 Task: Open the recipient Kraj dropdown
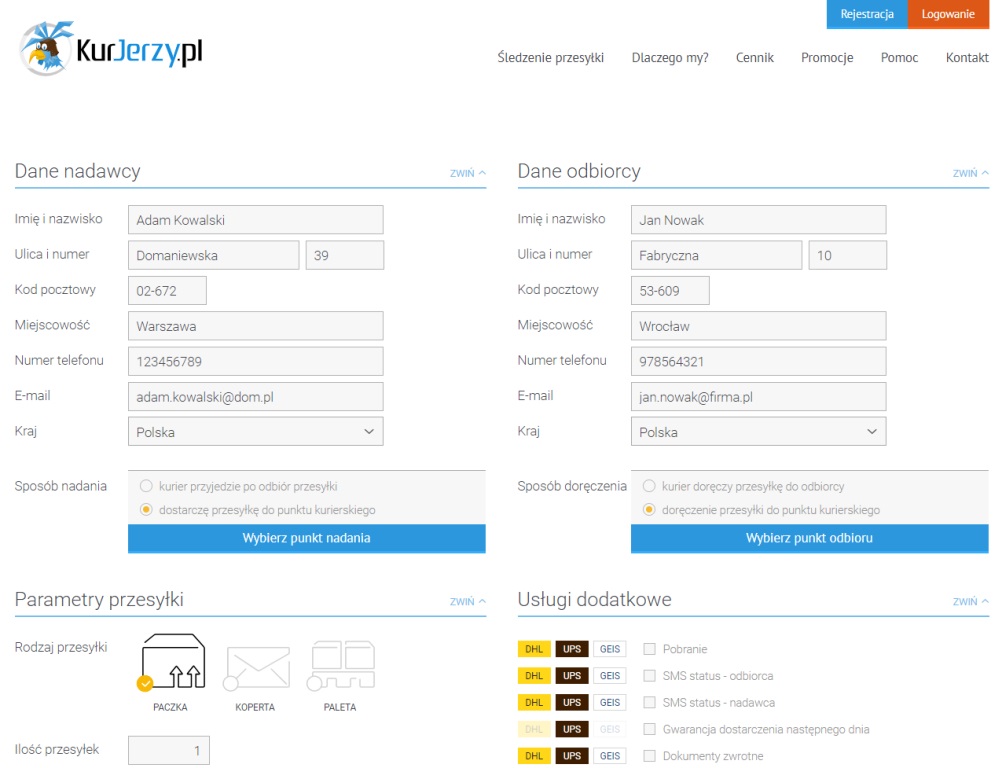coord(759,432)
